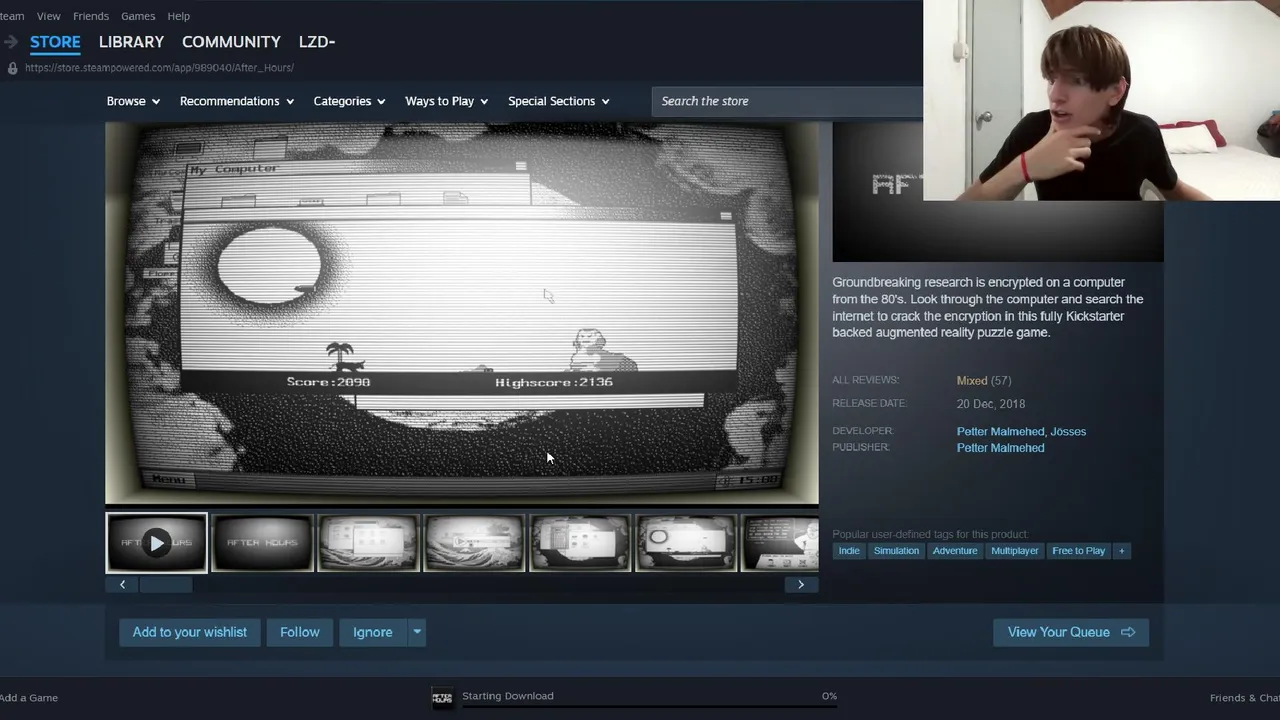
Task: Open the Ways to Play dropdown
Action: pos(446,101)
